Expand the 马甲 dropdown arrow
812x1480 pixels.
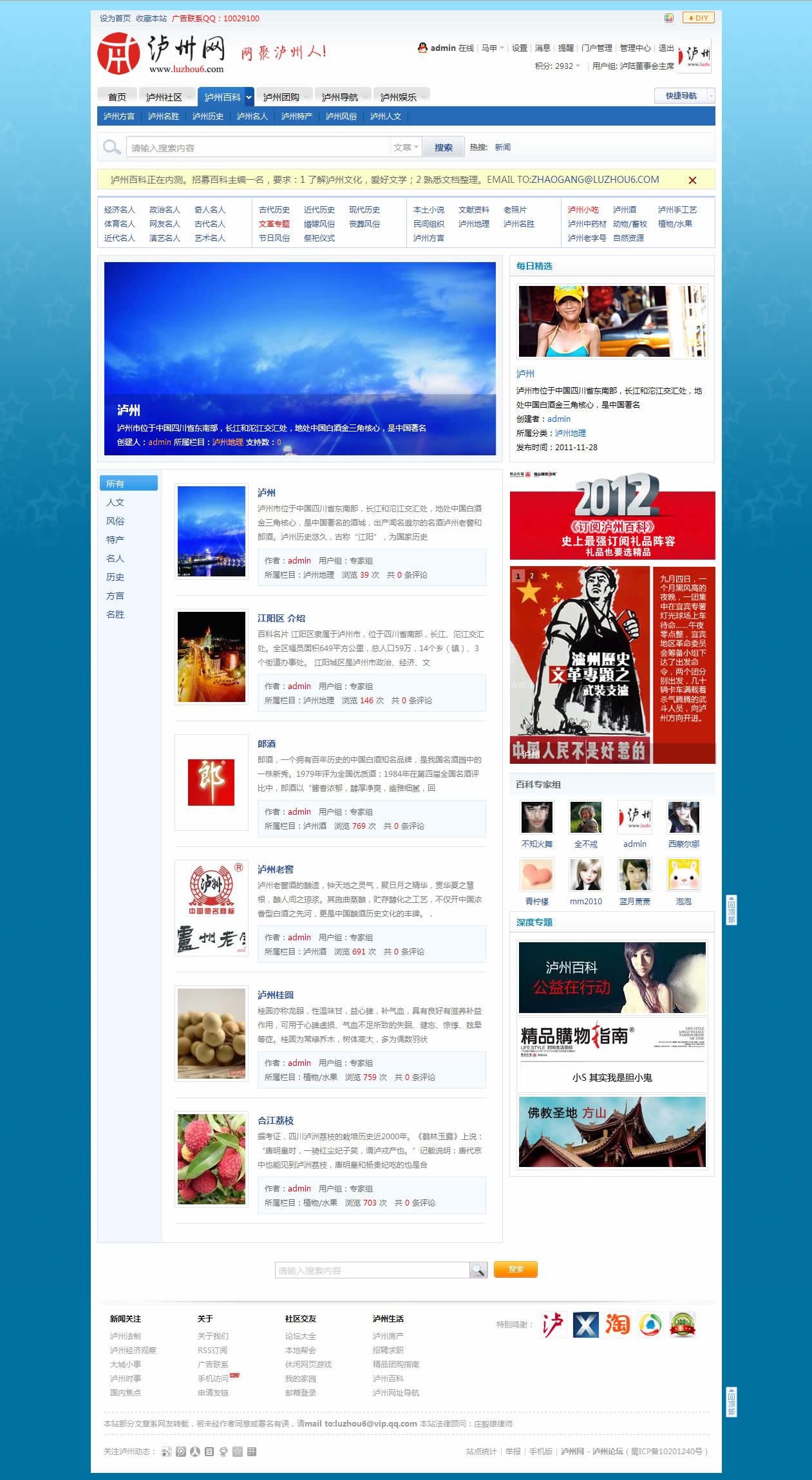click(x=502, y=48)
